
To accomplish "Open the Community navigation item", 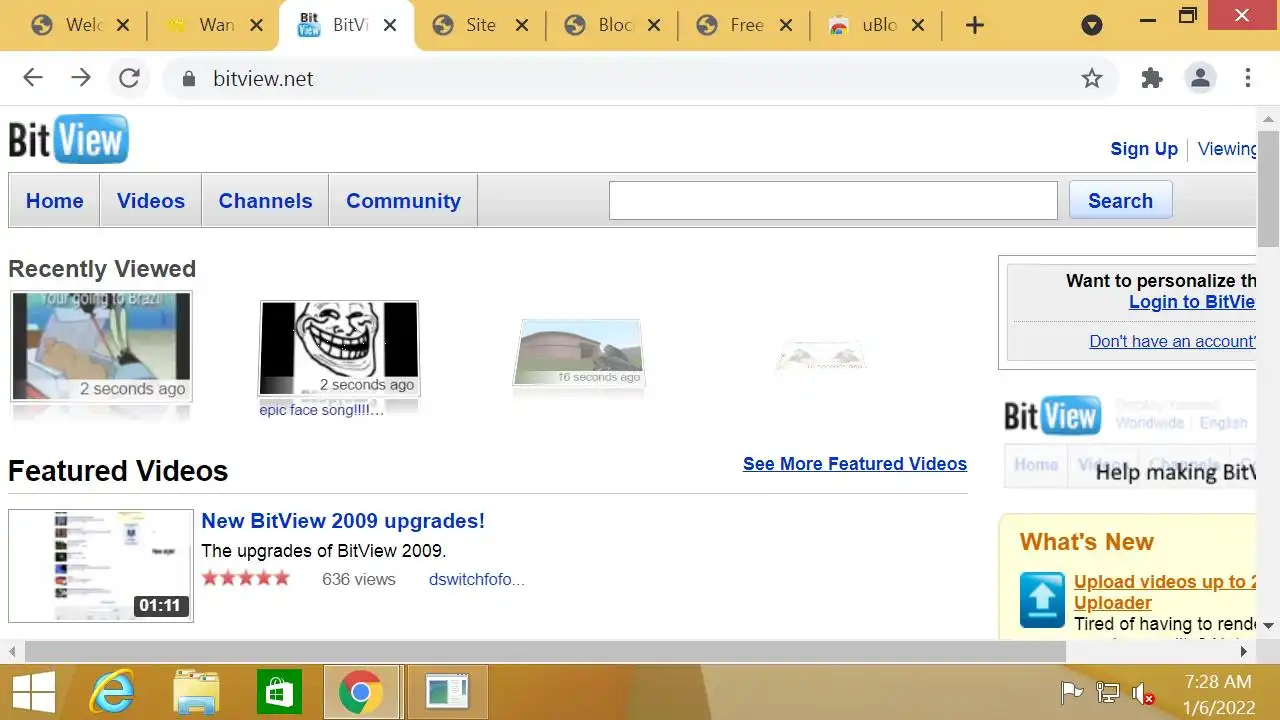I will point(403,201).
